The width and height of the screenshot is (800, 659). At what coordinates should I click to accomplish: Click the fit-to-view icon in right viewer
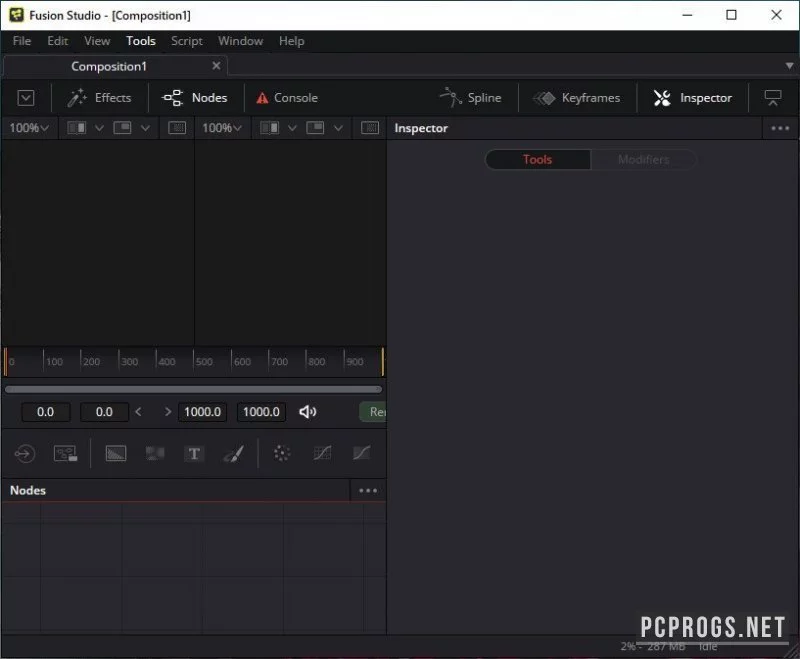click(x=370, y=128)
